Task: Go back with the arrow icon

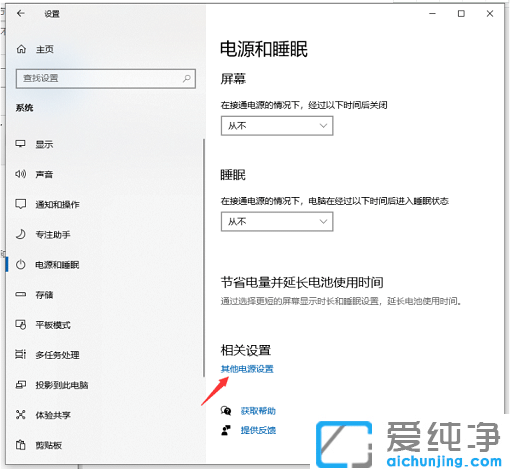Action: (21, 13)
